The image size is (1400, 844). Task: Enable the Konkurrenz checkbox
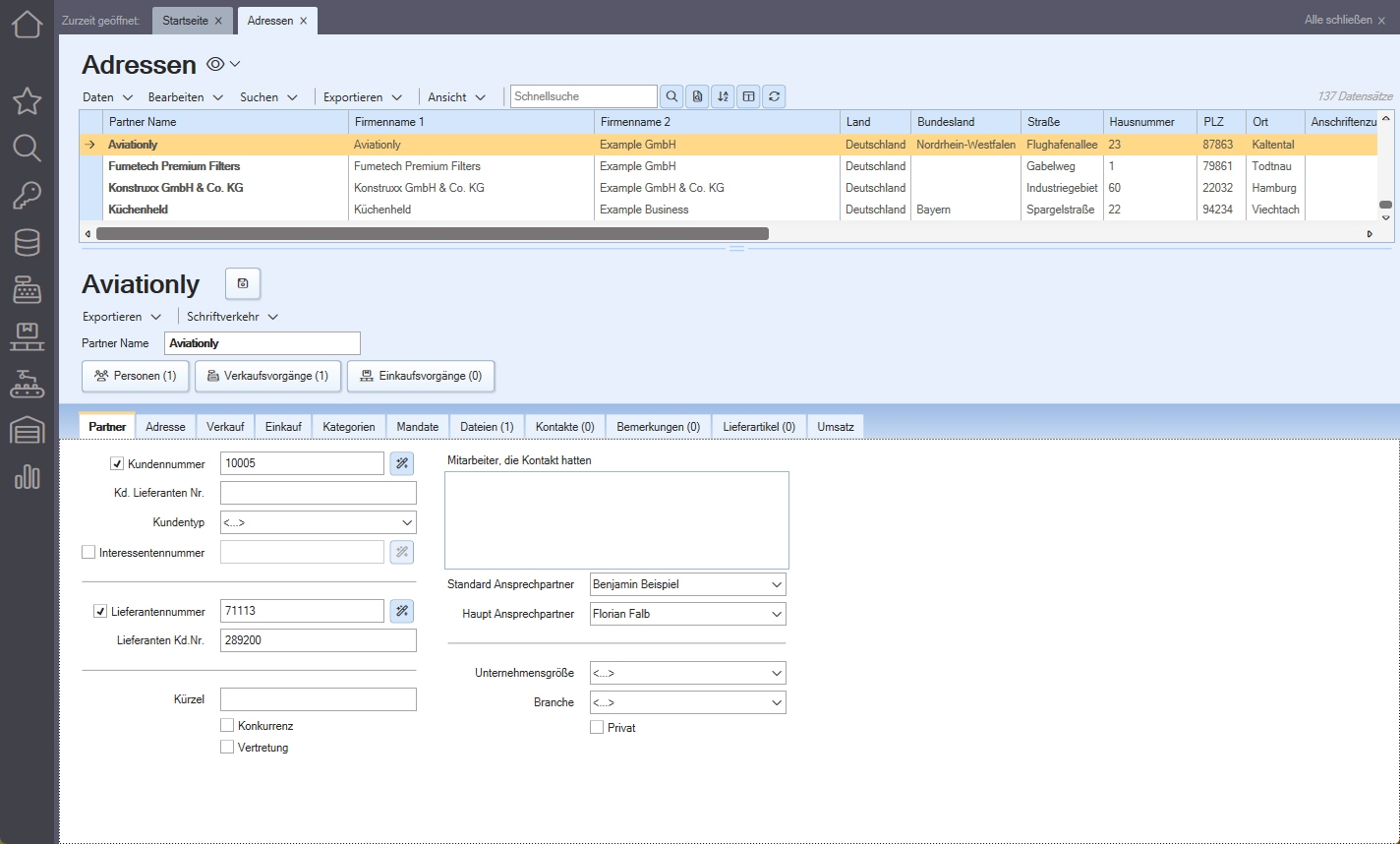[227, 726]
